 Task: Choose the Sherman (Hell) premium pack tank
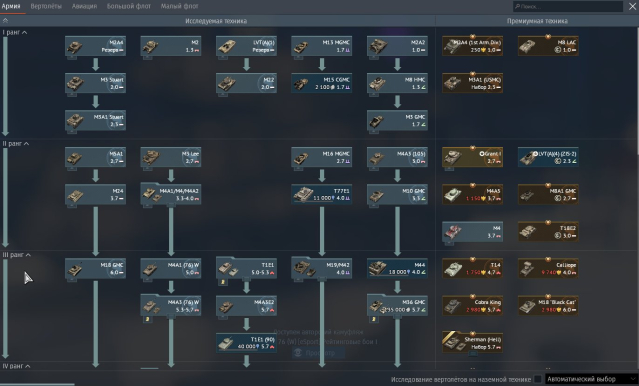click(x=472, y=343)
